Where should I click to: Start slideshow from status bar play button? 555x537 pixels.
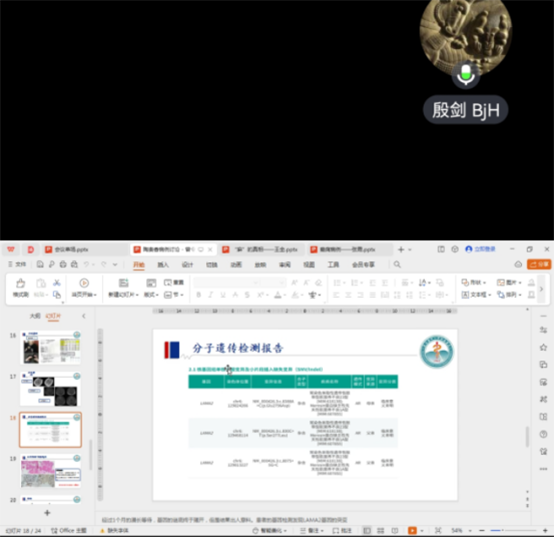(412, 530)
